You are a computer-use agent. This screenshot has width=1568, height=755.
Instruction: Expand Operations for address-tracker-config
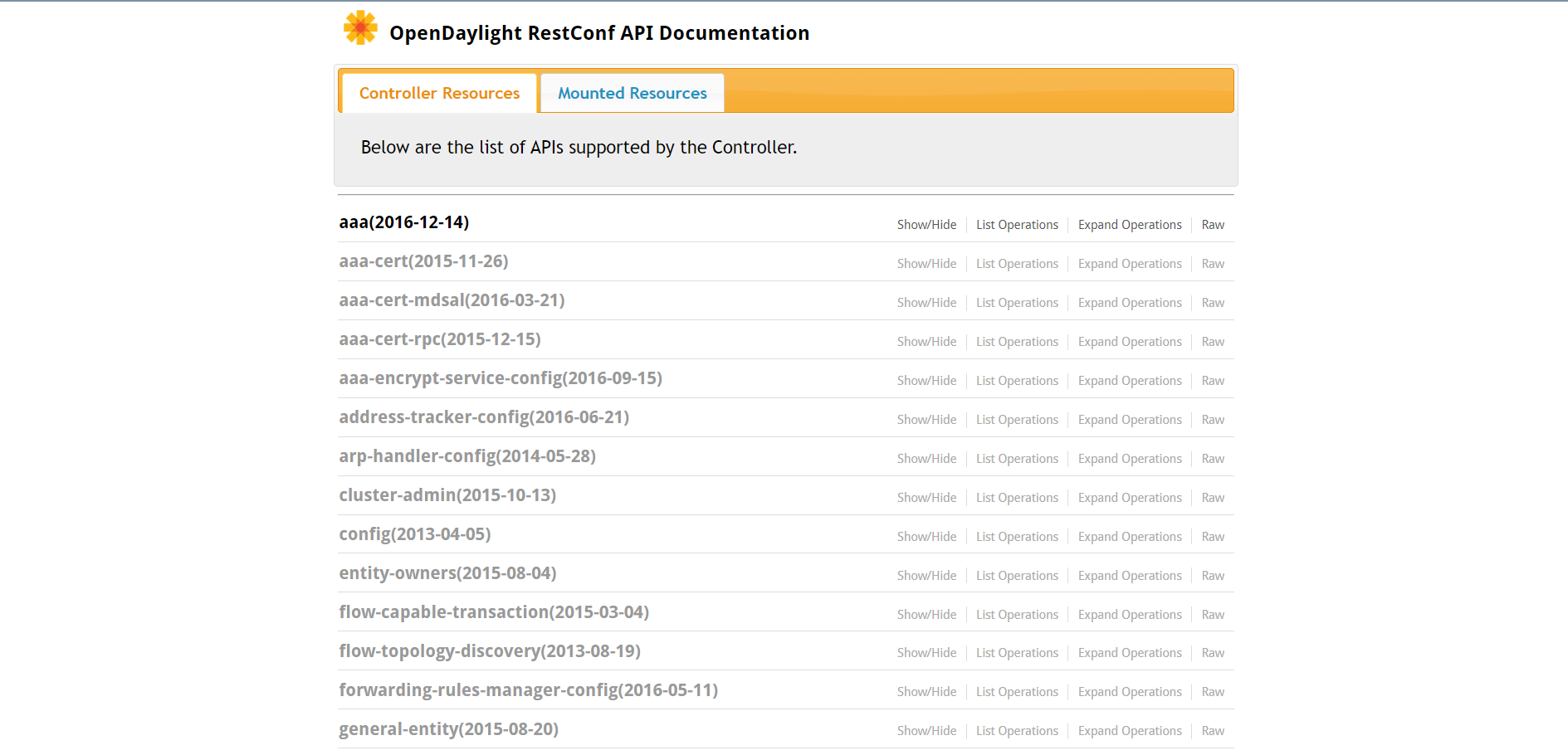(1129, 420)
